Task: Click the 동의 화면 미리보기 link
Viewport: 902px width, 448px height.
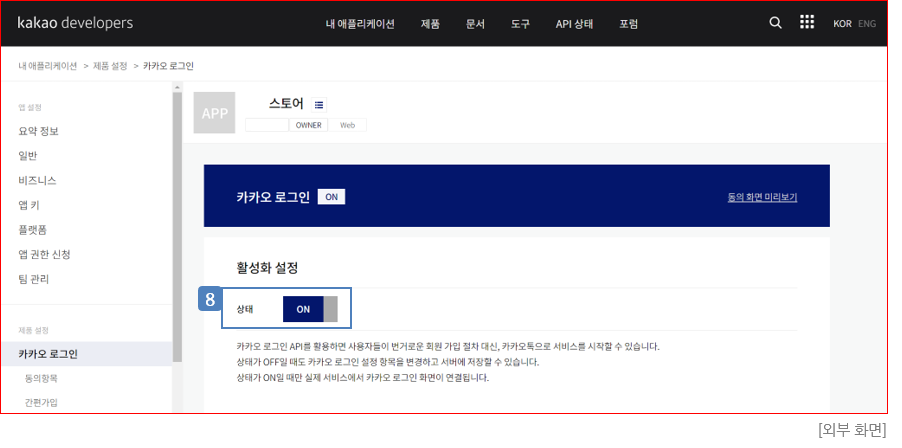Action: (x=762, y=197)
